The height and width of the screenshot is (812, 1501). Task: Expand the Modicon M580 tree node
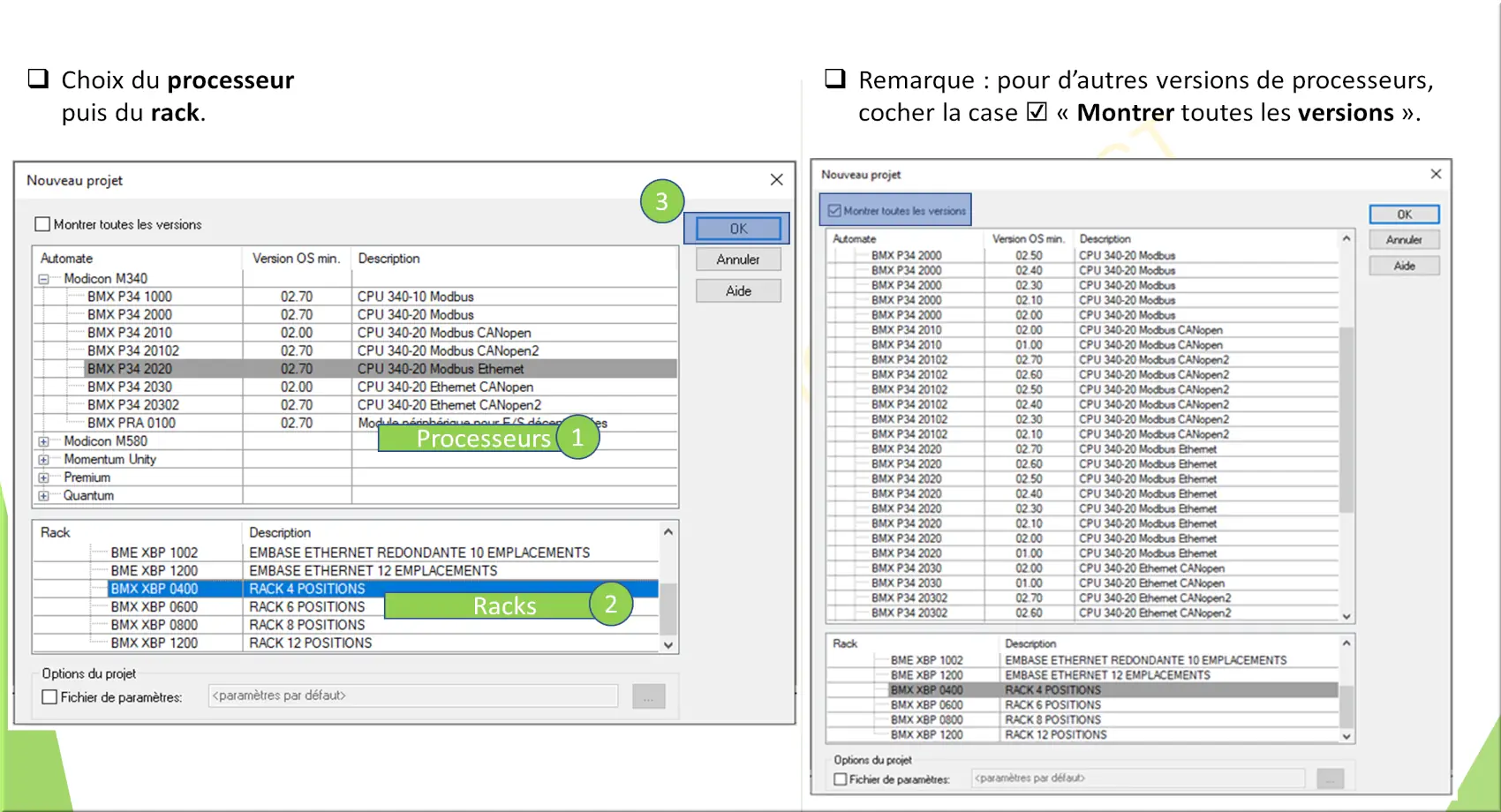pyautogui.click(x=43, y=441)
